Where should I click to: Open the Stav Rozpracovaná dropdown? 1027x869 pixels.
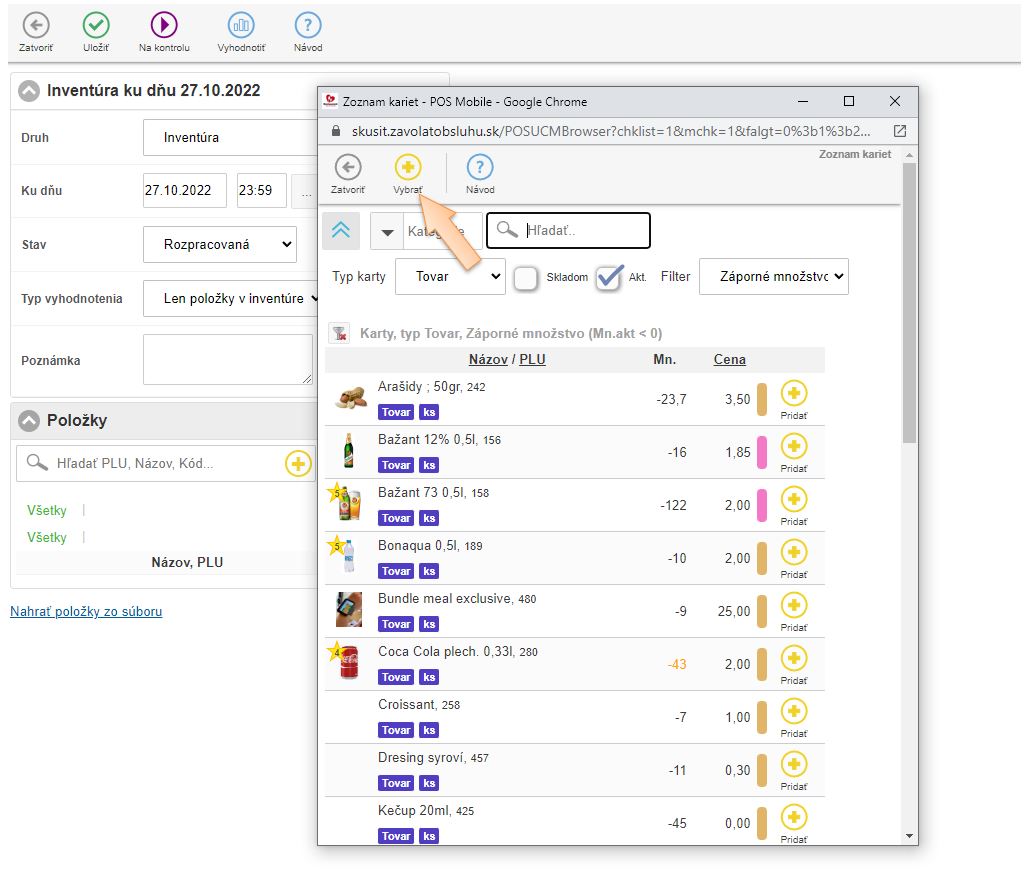[x=219, y=244]
